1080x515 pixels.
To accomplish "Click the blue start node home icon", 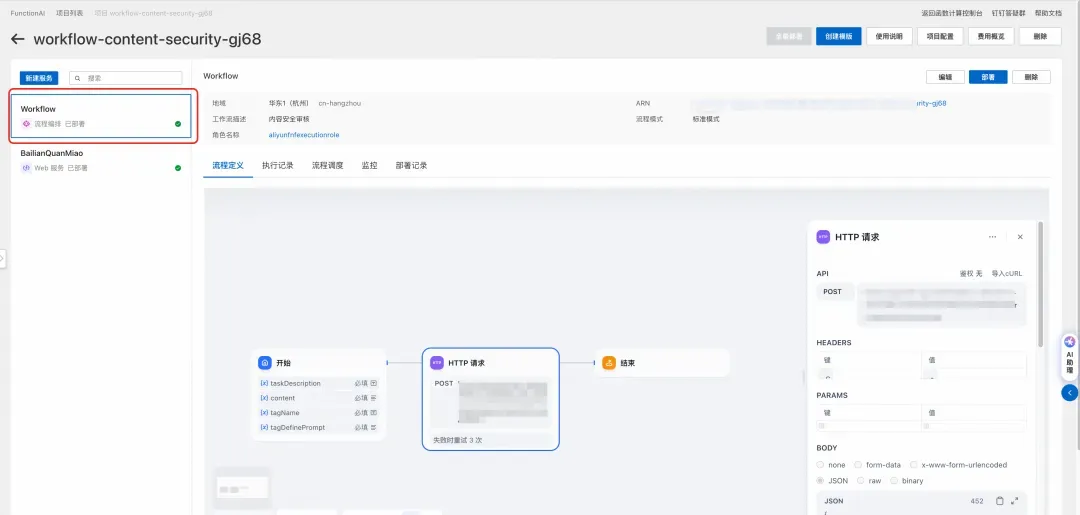I will pyautogui.click(x=264, y=363).
